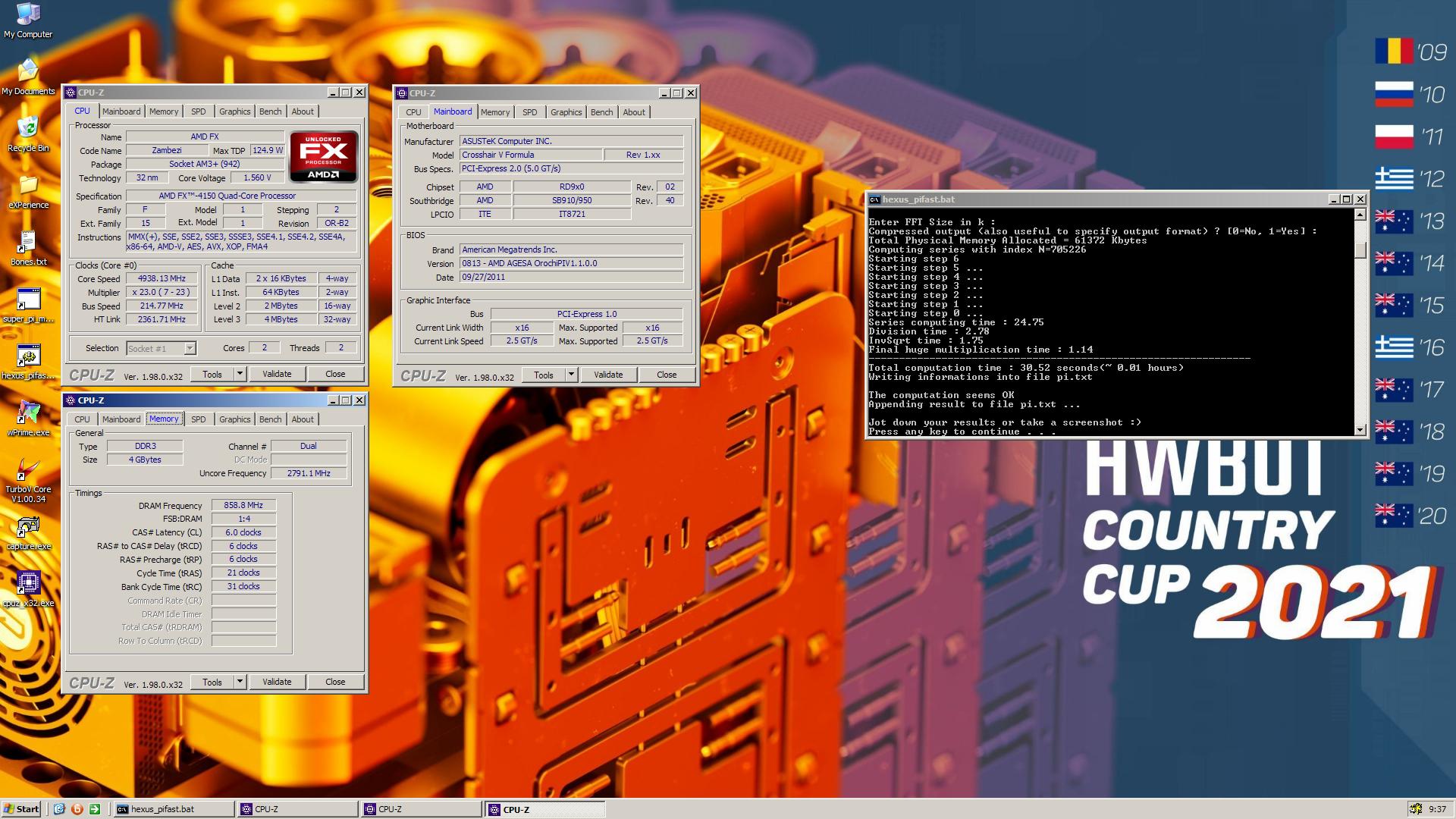Viewport: 1456px width, 819px height.
Task: Open About tab in Mainboard window
Action: [x=634, y=112]
